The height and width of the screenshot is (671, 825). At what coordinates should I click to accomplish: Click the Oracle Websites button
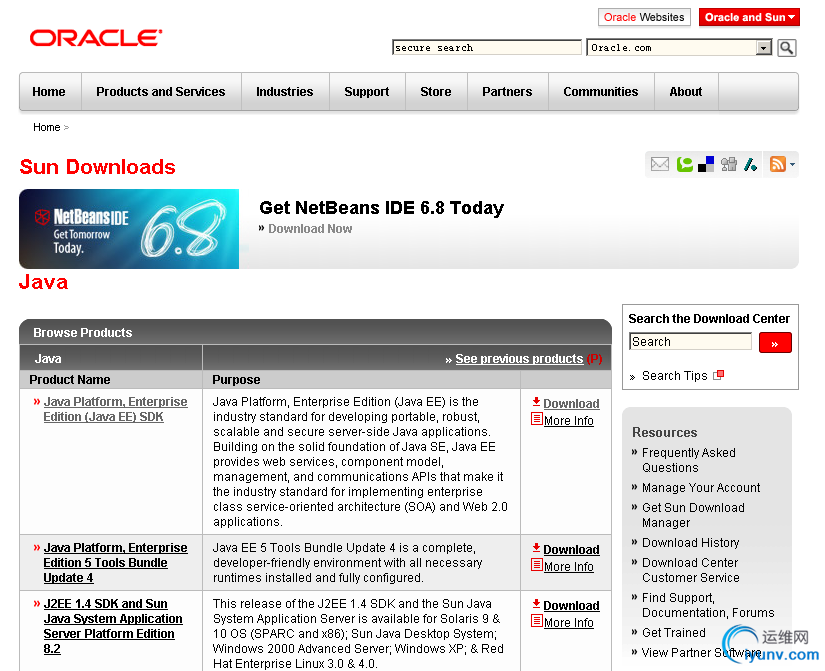(644, 17)
